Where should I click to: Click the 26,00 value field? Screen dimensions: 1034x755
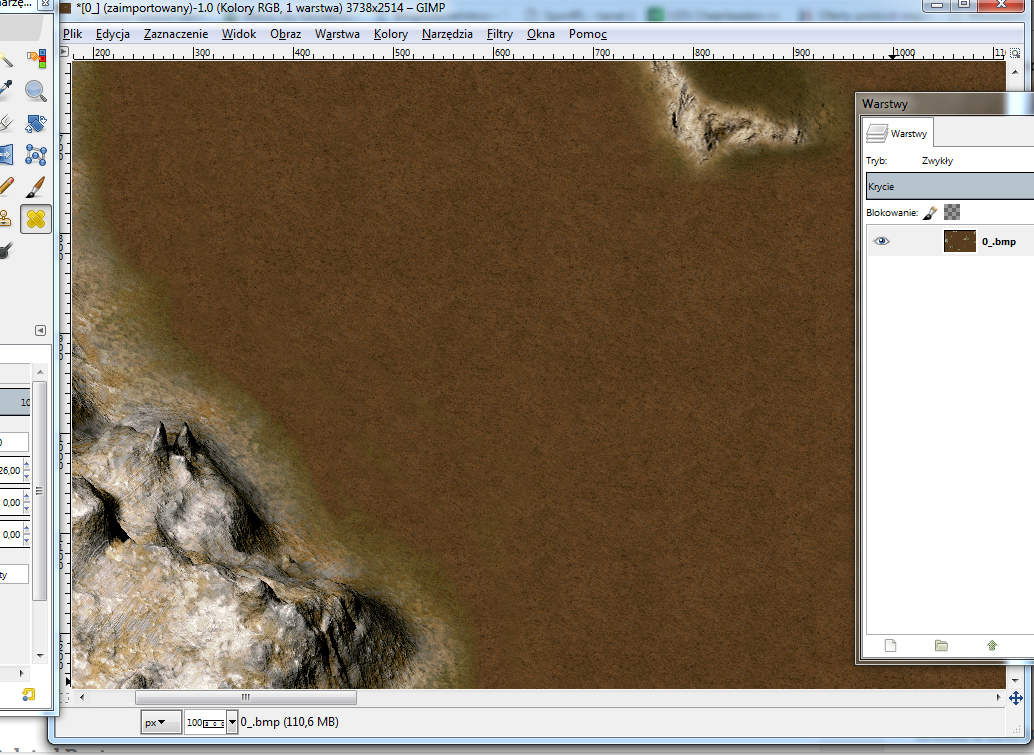[10, 471]
